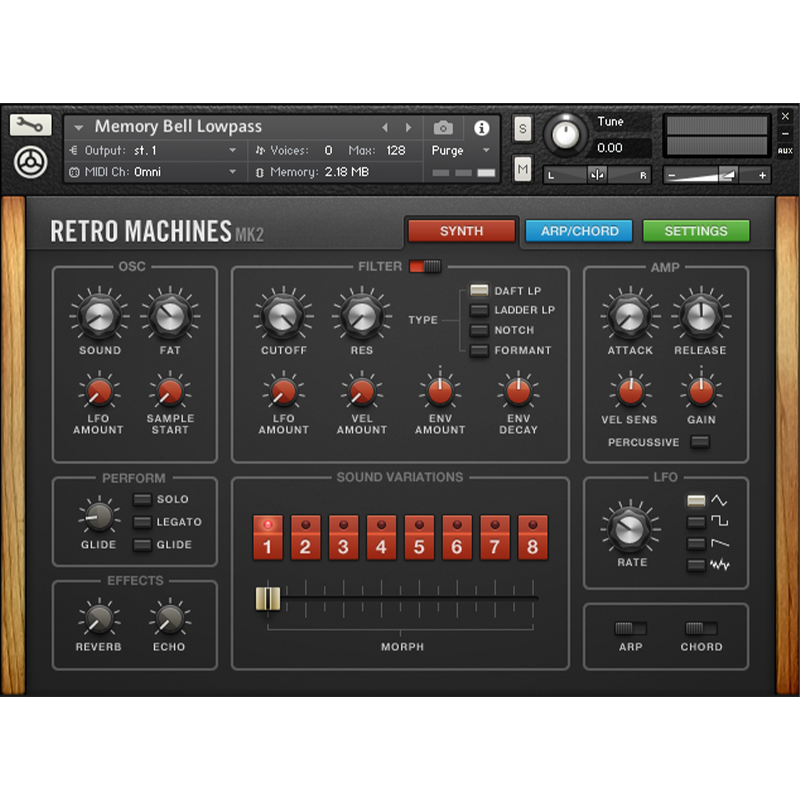The image size is (800, 800).
Task: Enable the LEGATO perform switch
Action: pyautogui.click(x=142, y=522)
